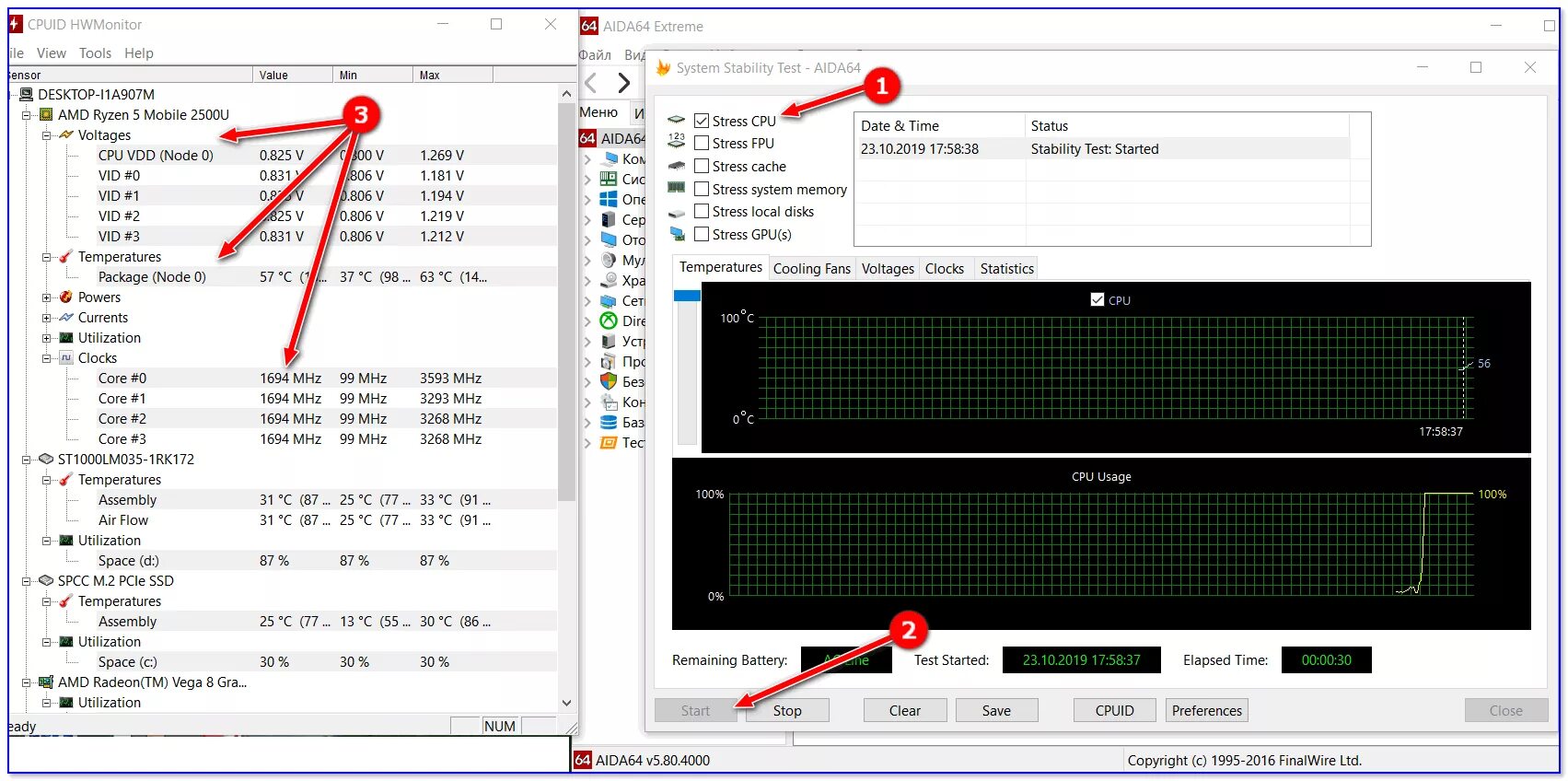The image size is (1568, 781).
Task: Click the vertical gauge bar beside temperature graph
Action: coord(687,367)
